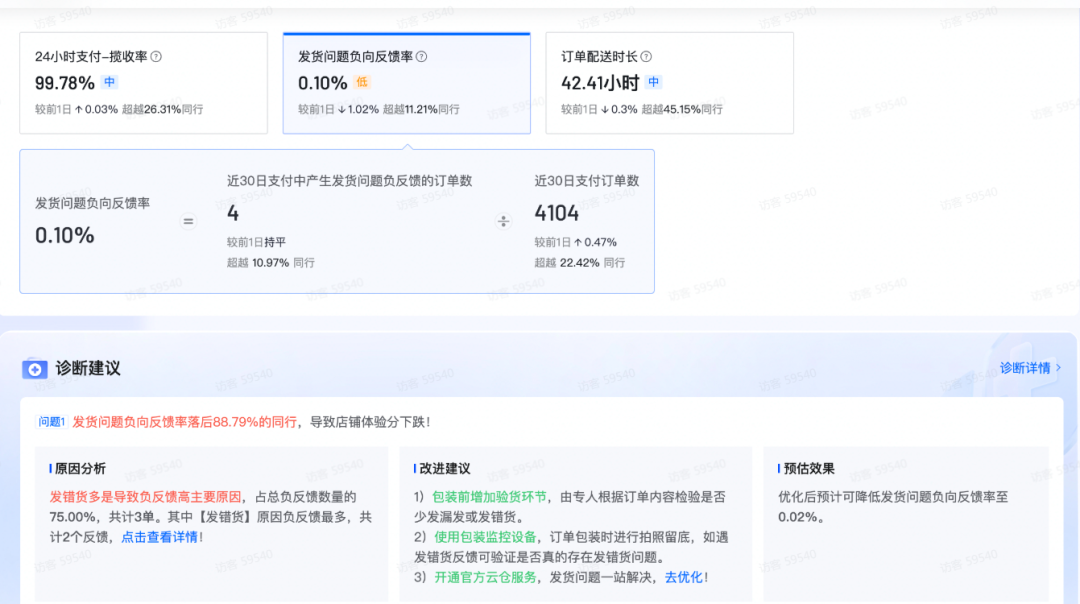
Task: Click the equals sign icon in formula
Action: (188, 221)
